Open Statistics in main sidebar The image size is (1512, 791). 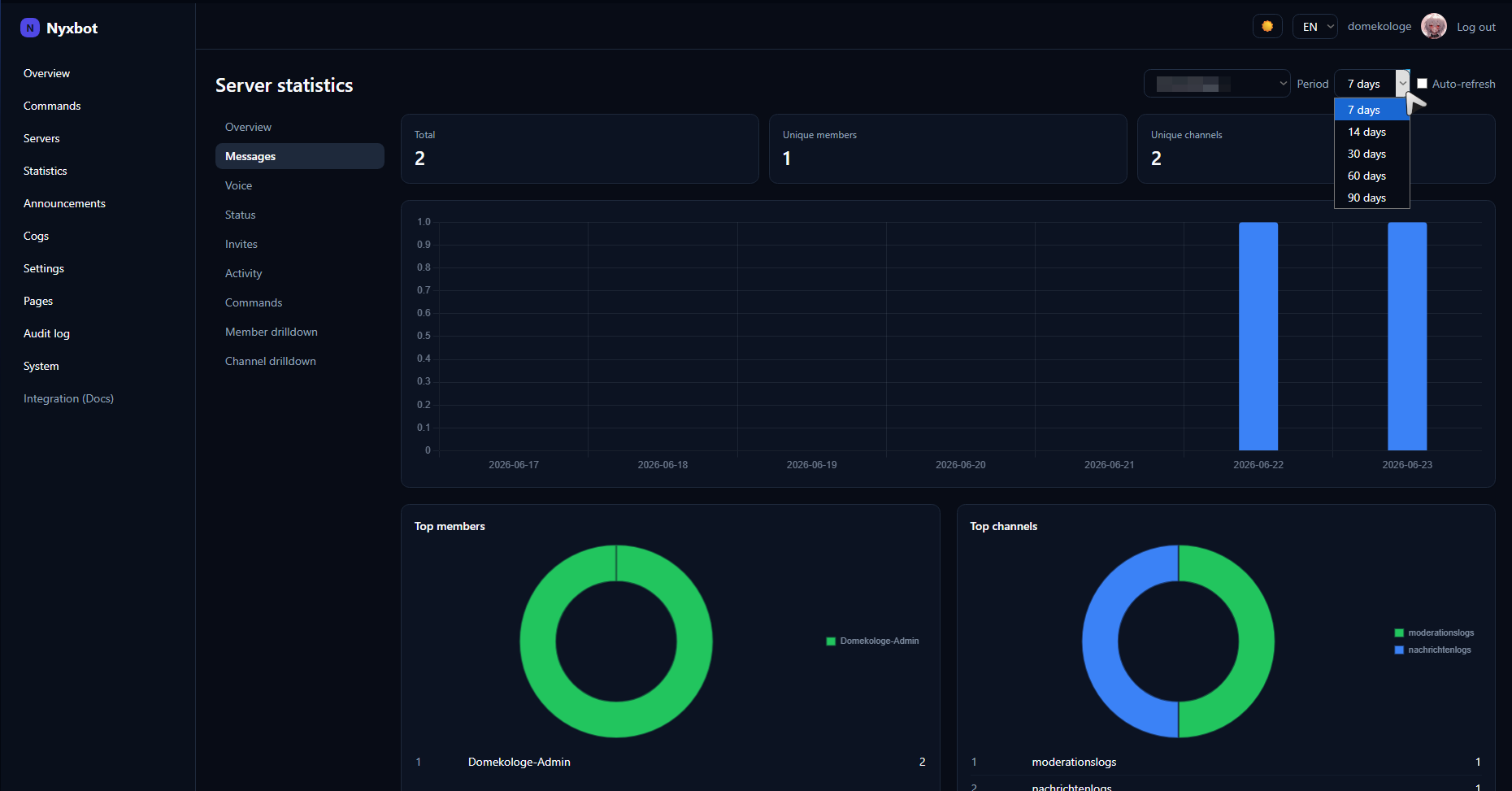pos(45,171)
